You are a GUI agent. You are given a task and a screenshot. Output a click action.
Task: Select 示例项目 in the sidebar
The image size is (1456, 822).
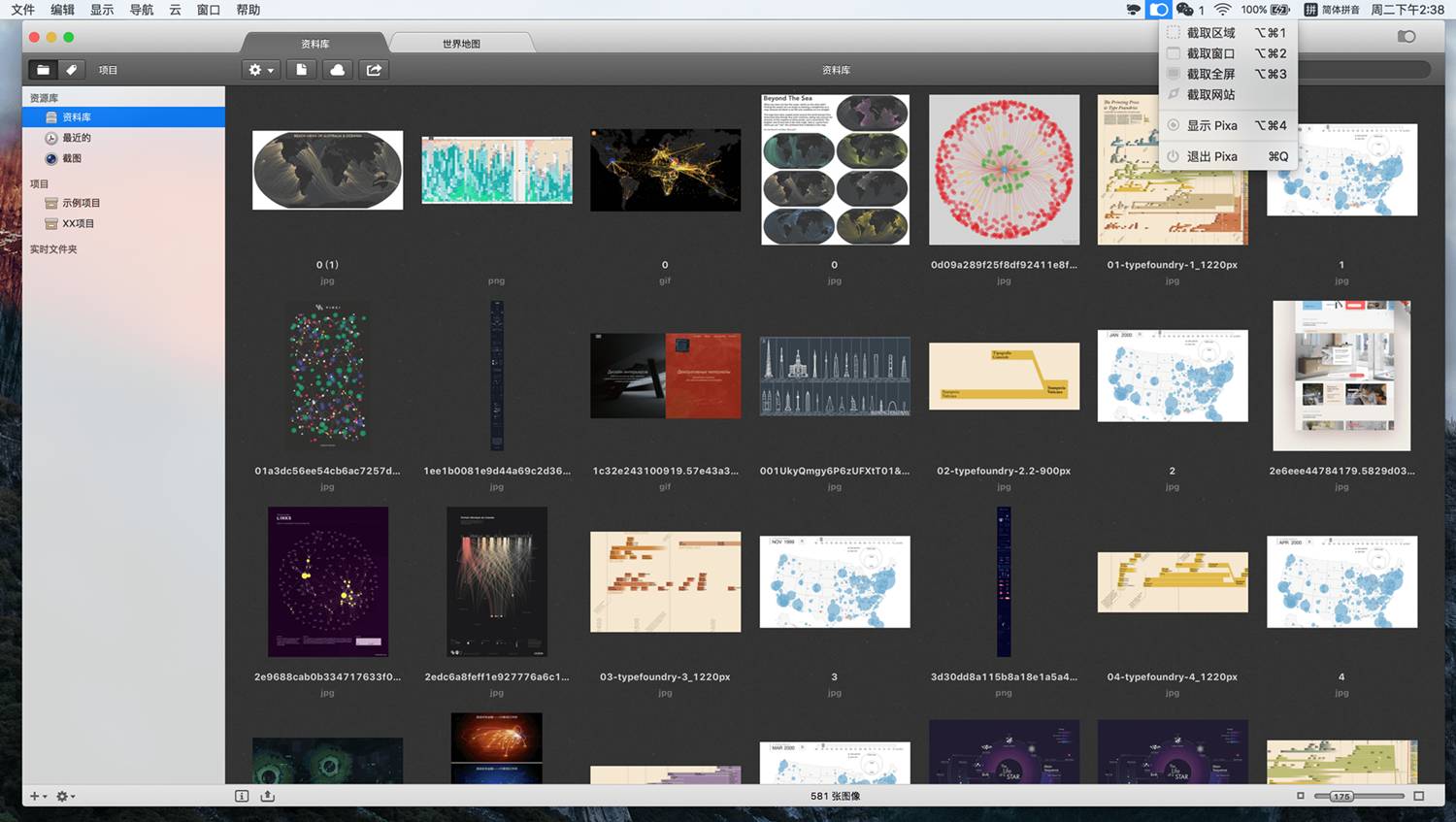(x=123, y=203)
